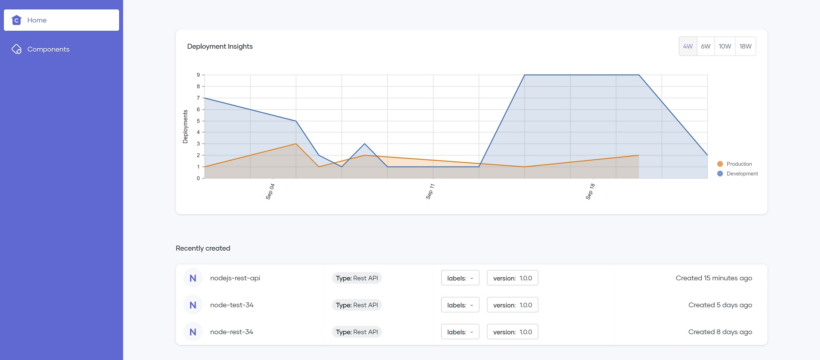Screen dimensions: 820x360
Task: Toggle Production series in chart legend
Action: click(x=735, y=164)
